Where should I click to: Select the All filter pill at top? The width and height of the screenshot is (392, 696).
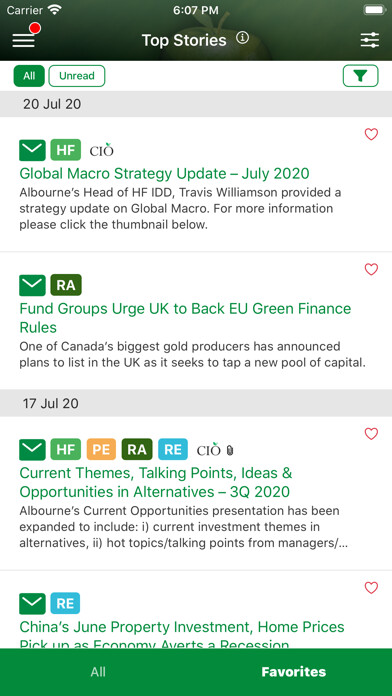(29, 76)
